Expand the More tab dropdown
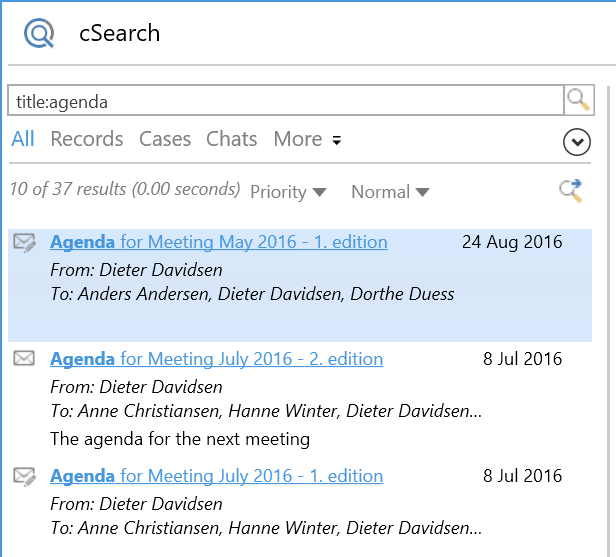The width and height of the screenshot is (616, 557). point(307,139)
